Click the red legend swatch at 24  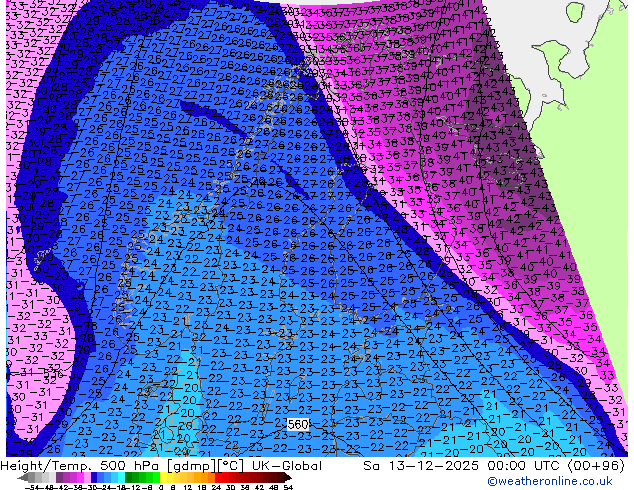218,477
